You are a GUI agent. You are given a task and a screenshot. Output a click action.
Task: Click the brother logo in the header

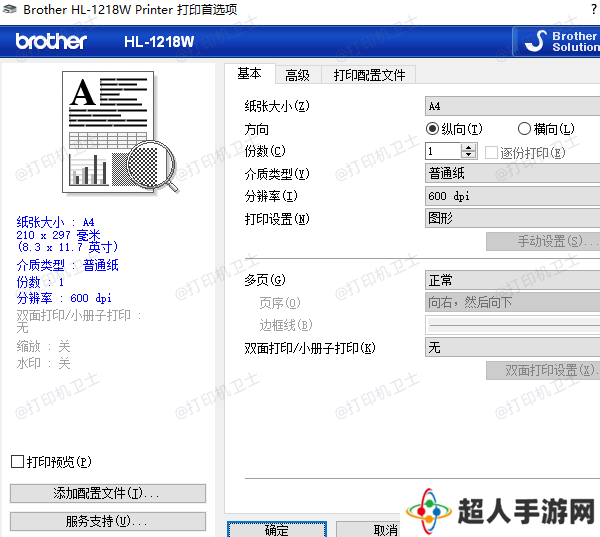[51, 41]
